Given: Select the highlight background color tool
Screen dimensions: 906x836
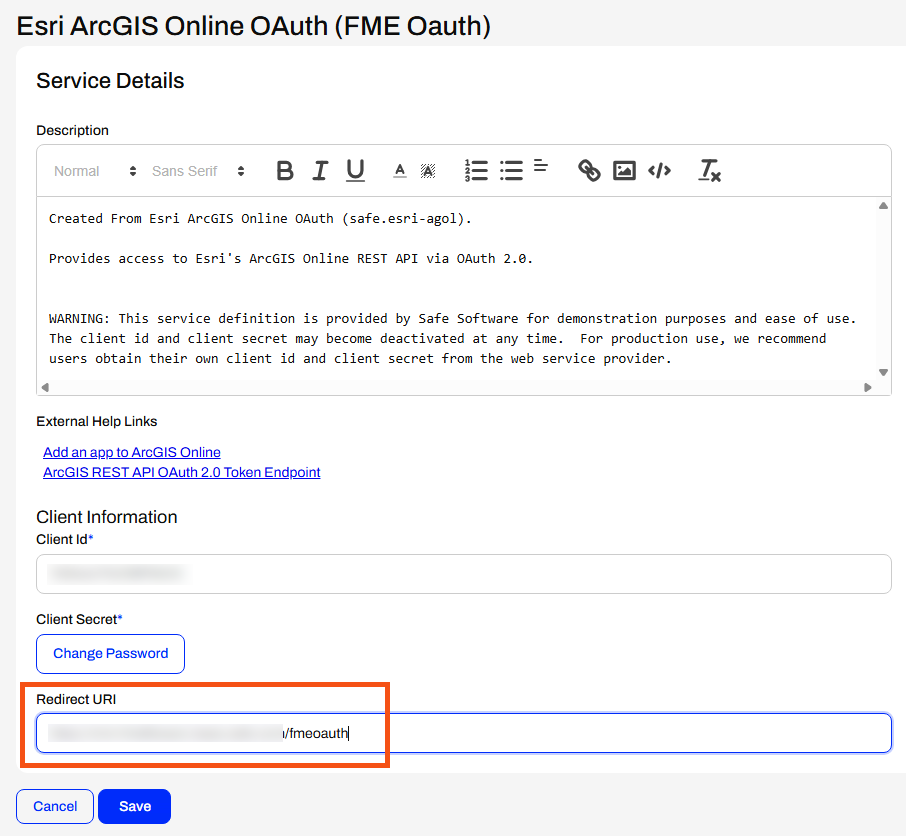Looking at the screenshot, I should click(x=428, y=170).
